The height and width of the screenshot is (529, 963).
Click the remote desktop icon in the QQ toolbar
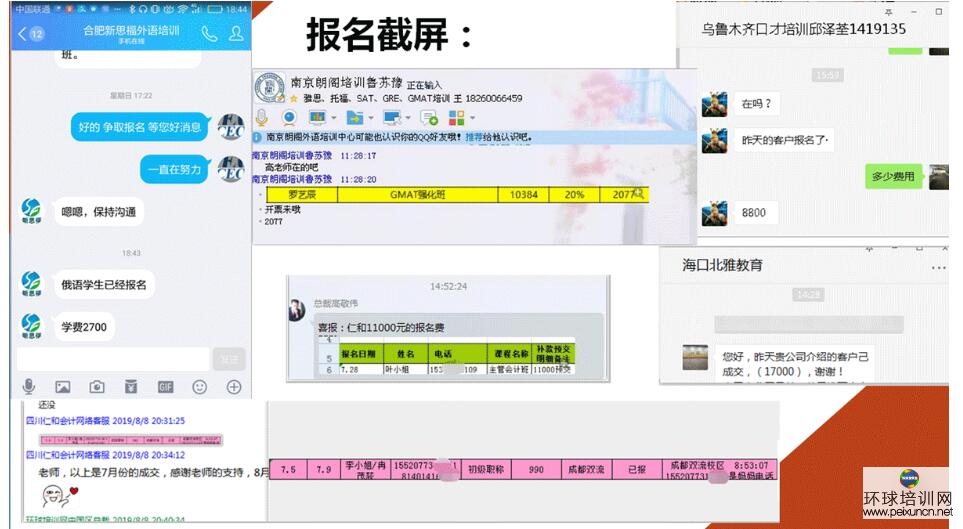391,117
